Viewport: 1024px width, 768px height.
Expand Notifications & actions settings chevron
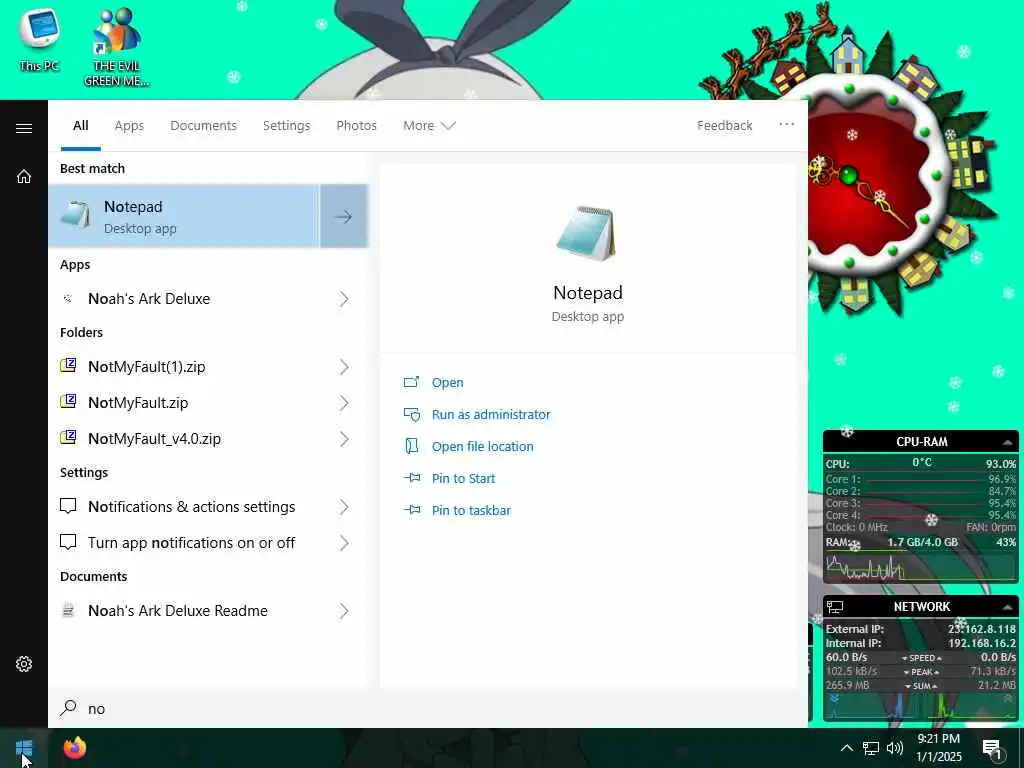coord(344,507)
